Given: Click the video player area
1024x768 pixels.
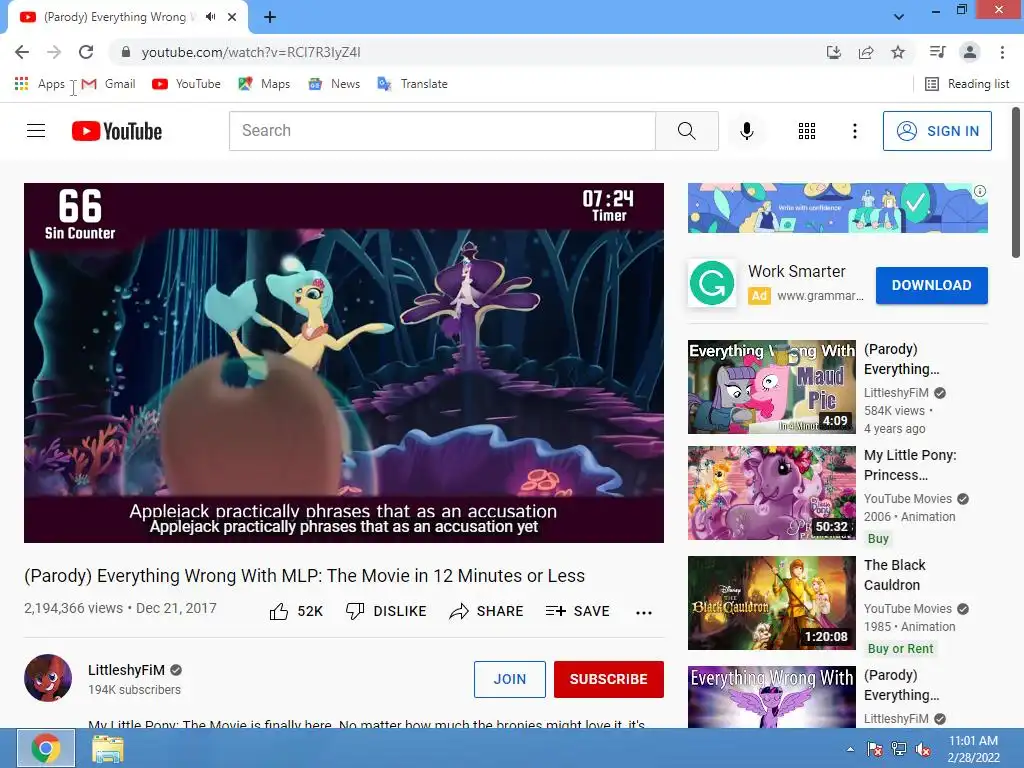Looking at the screenshot, I should point(344,362).
